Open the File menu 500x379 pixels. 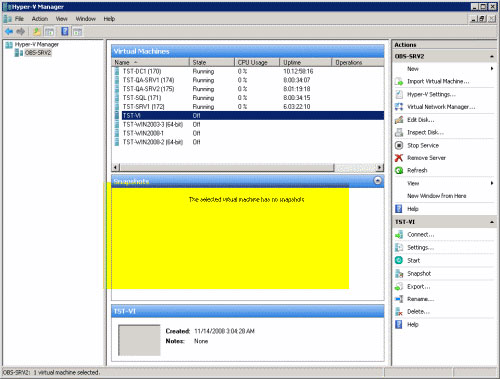click(19, 19)
